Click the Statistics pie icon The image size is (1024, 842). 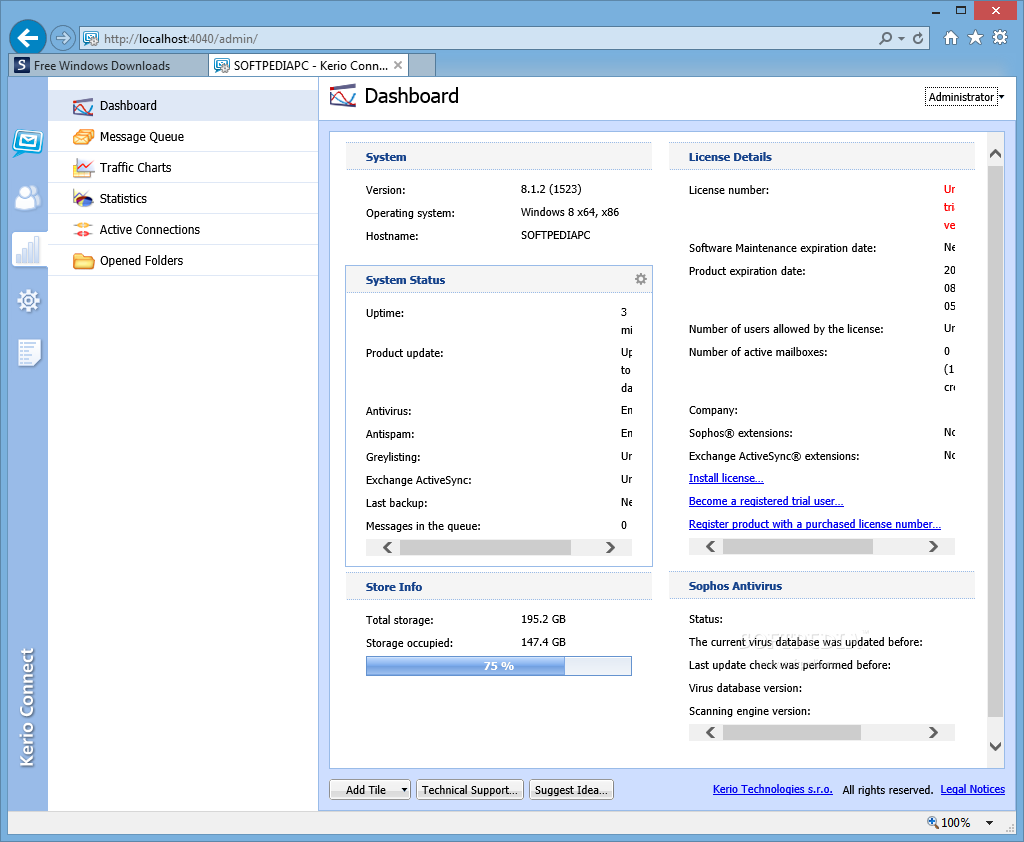[x=83, y=199]
